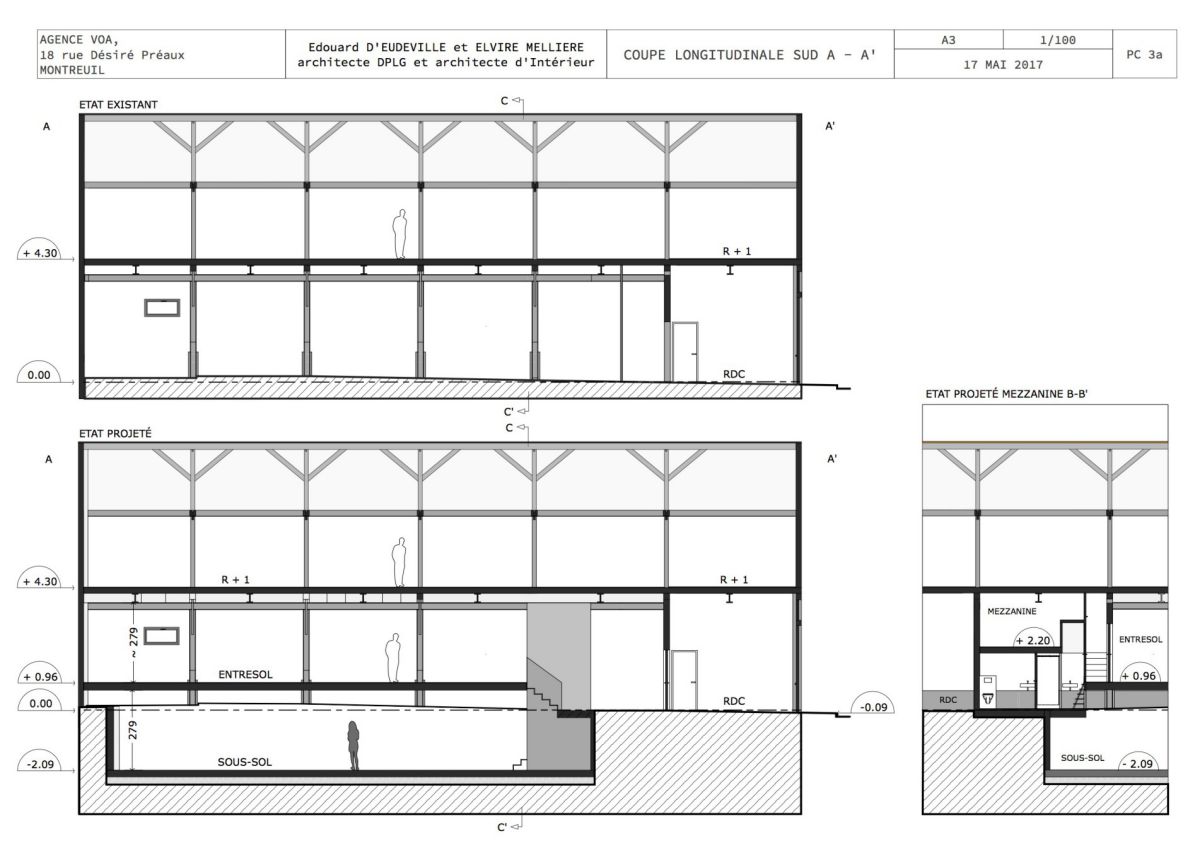Select the title COUPE LONGITUDINALE SUD A - A'
1200x848 pixels.
(x=749, y=55)
